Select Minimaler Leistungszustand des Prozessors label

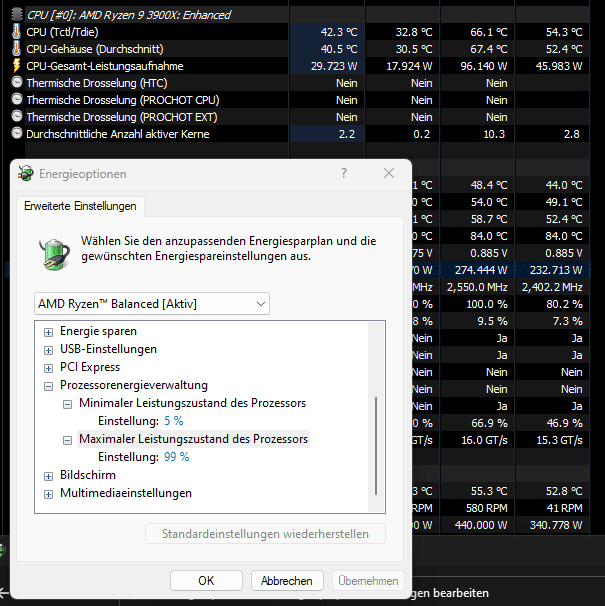[x=193, y=403]
